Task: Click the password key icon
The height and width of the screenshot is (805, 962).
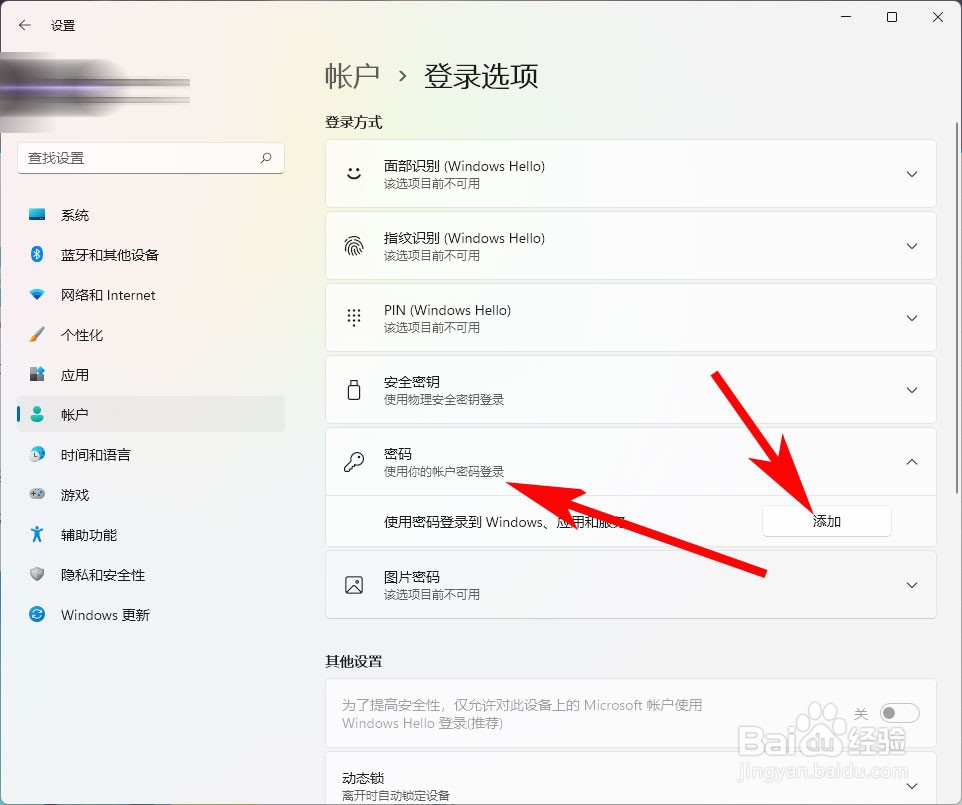Action: click(354, 461)
